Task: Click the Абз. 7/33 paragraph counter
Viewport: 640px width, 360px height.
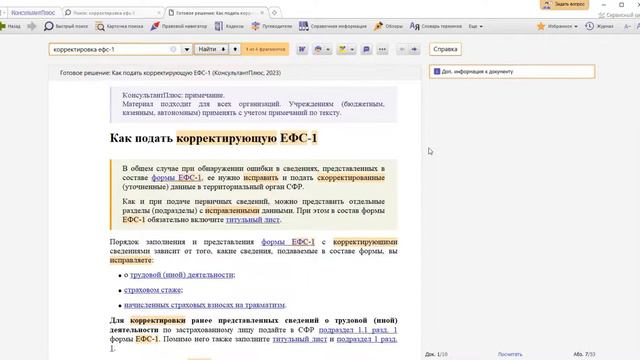Action: pyautogui.click(x=584, y=354)
